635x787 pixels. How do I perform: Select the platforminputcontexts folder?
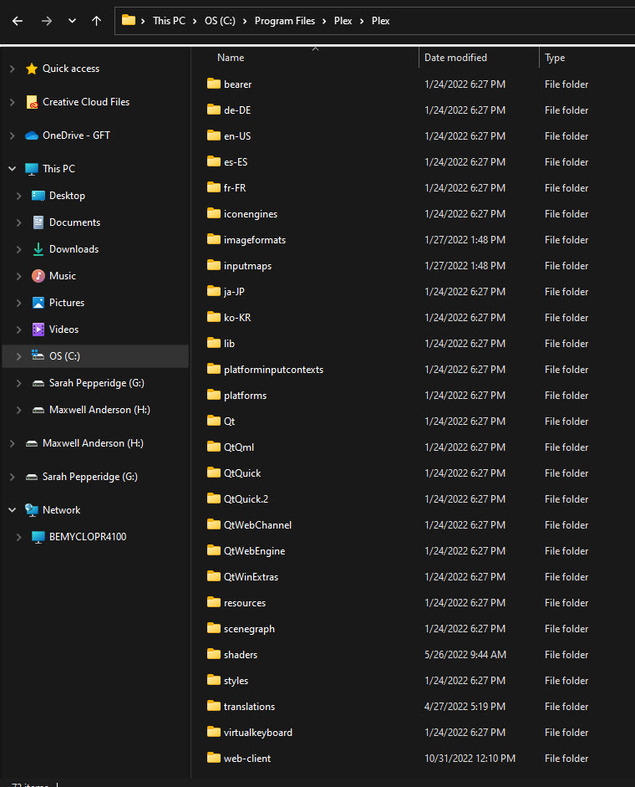click(274, 370)
